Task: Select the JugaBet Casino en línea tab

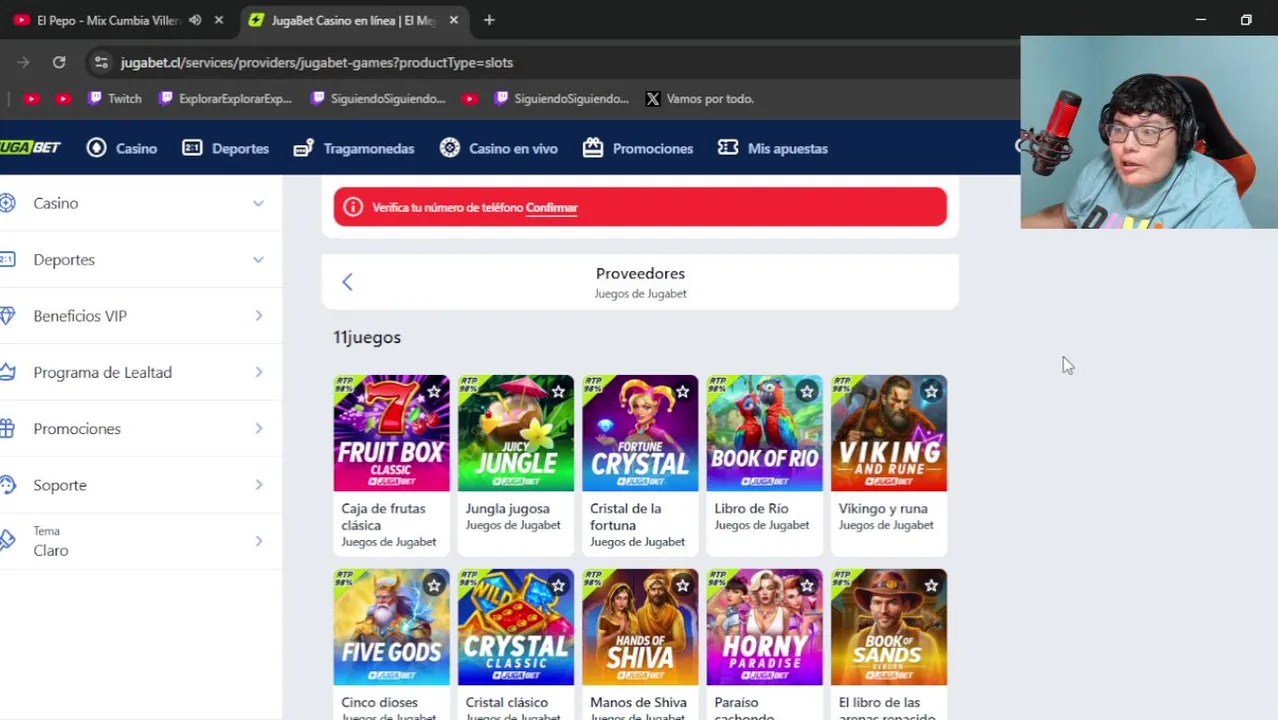Action: 354,20
